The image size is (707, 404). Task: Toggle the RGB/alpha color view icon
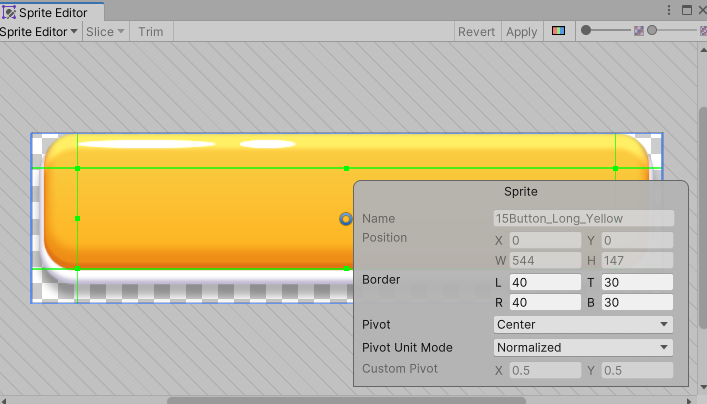coord(558,31)
